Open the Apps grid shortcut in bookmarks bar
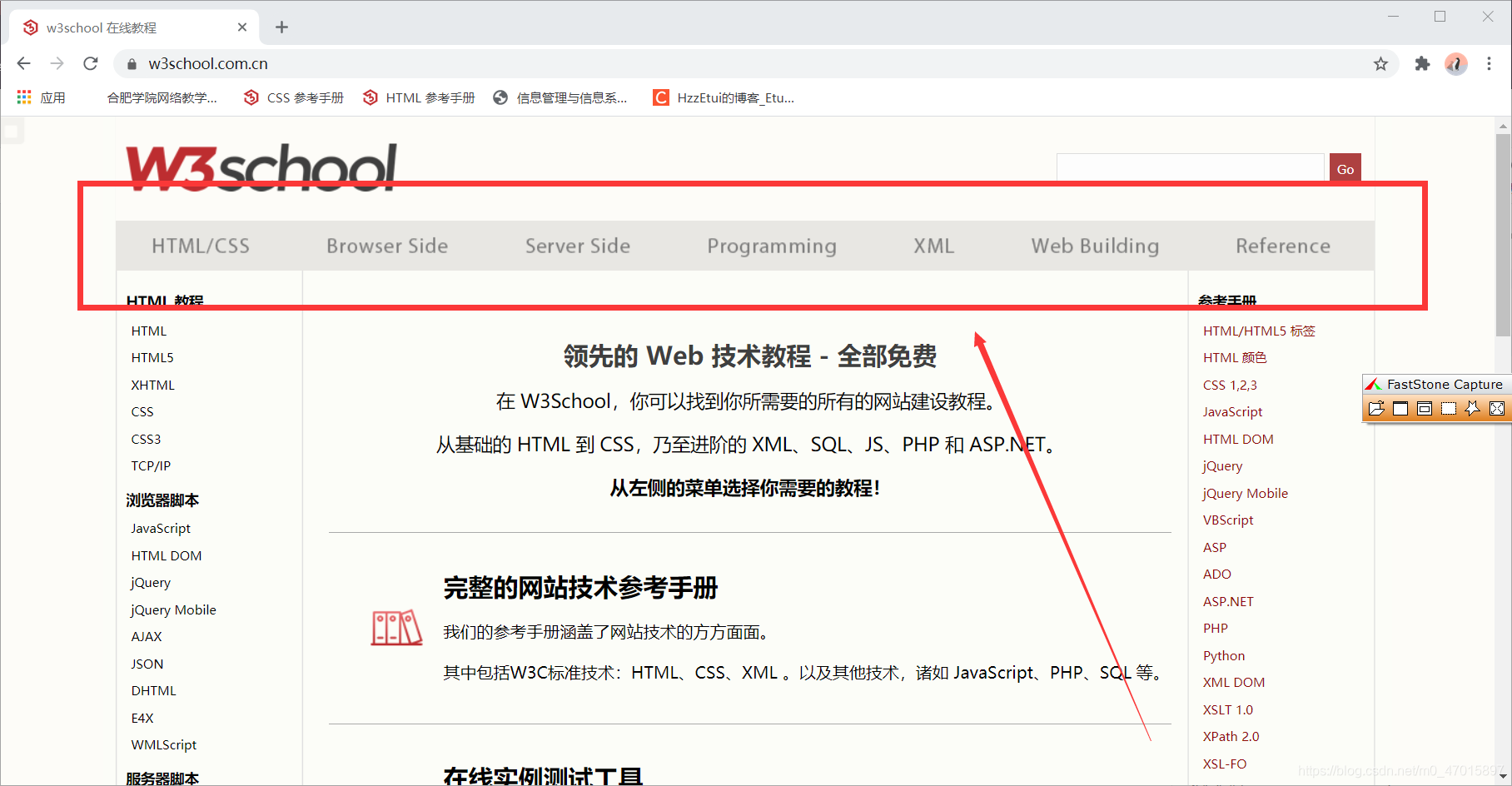Image resolution: width=1512 pixels, height=786 pixels. tap(41, 97)
